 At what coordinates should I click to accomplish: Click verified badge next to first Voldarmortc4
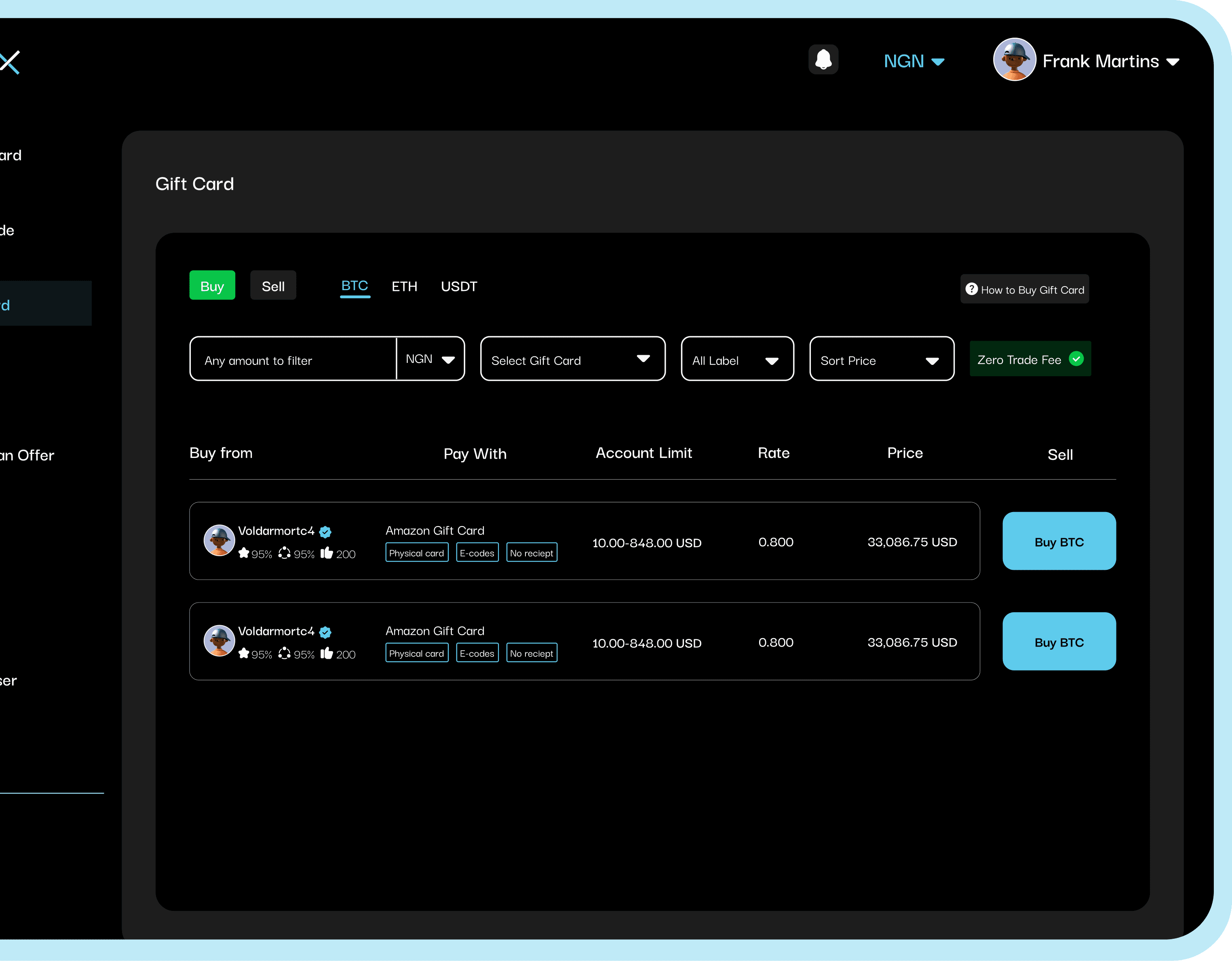325,531
